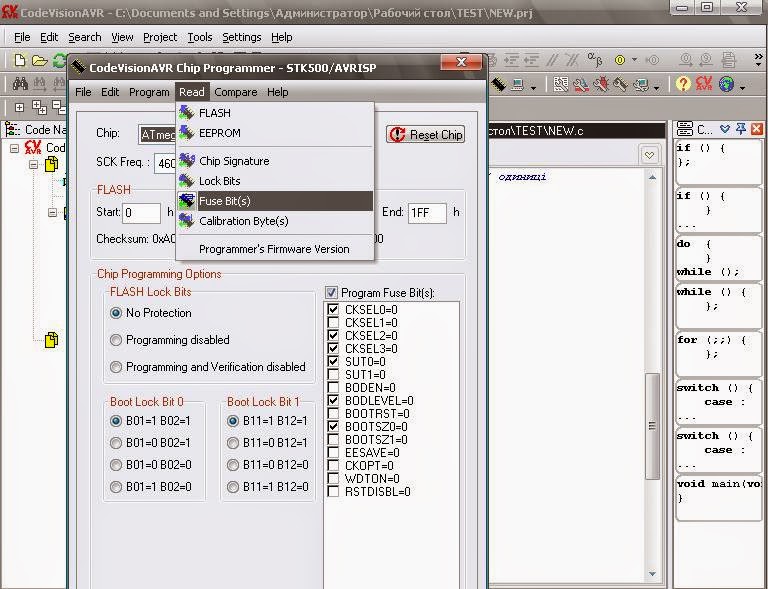This screenshot has width=768, height=589.
Task: Open the Tools menu in main window
Action: point(200,37)
